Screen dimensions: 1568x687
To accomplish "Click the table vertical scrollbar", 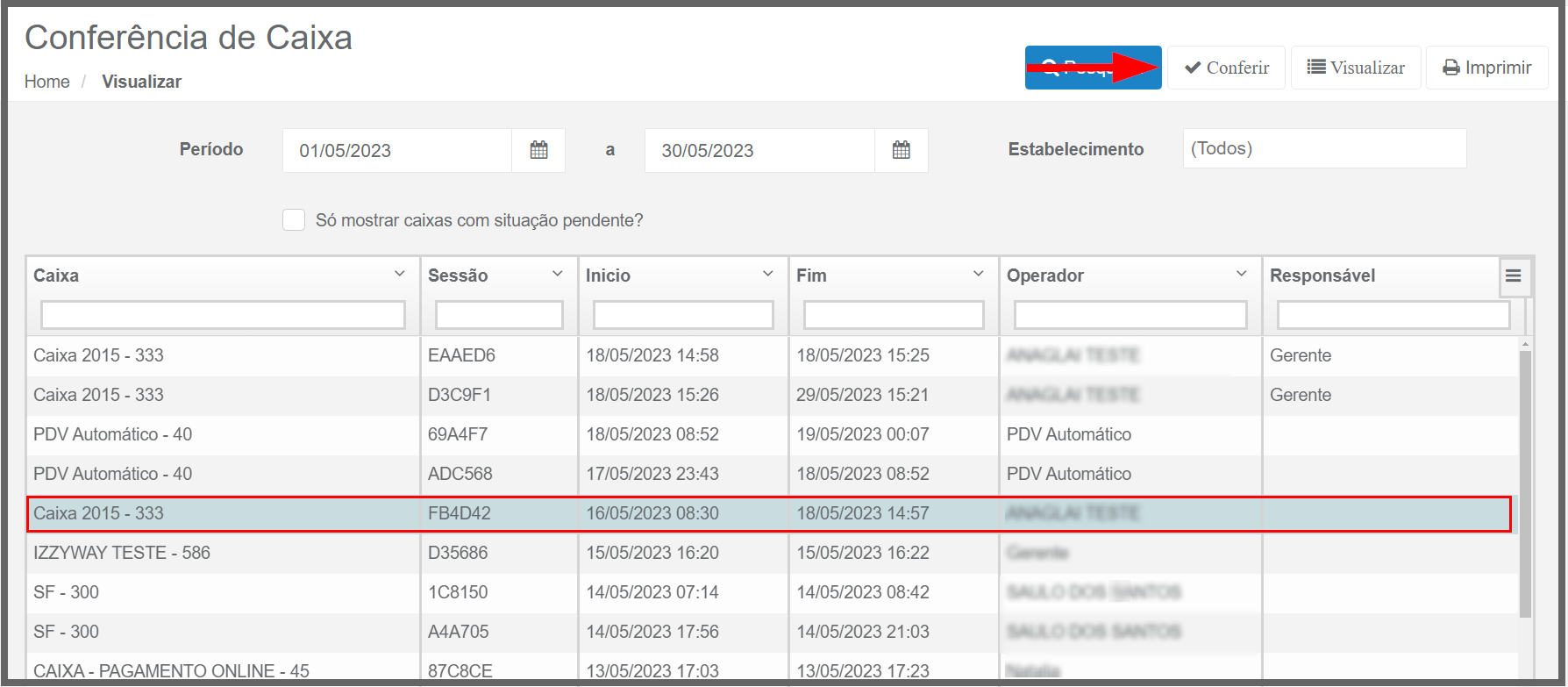I will click(x=1525, y=483).
